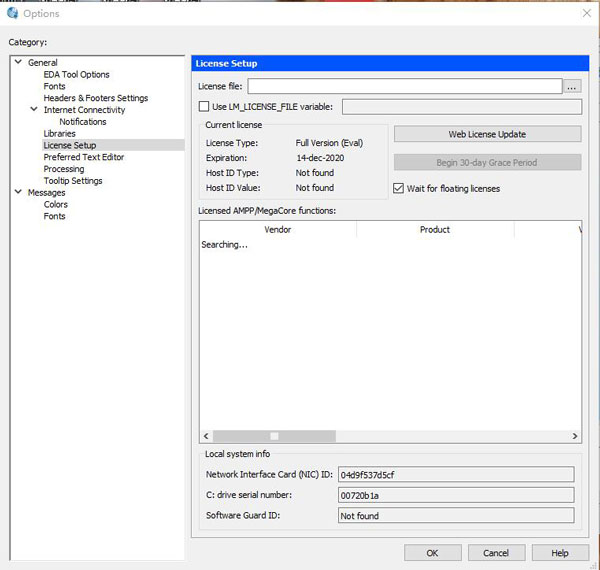
Task: Open Headers & Footers Settings category
Action: click(x=95, y=98)
